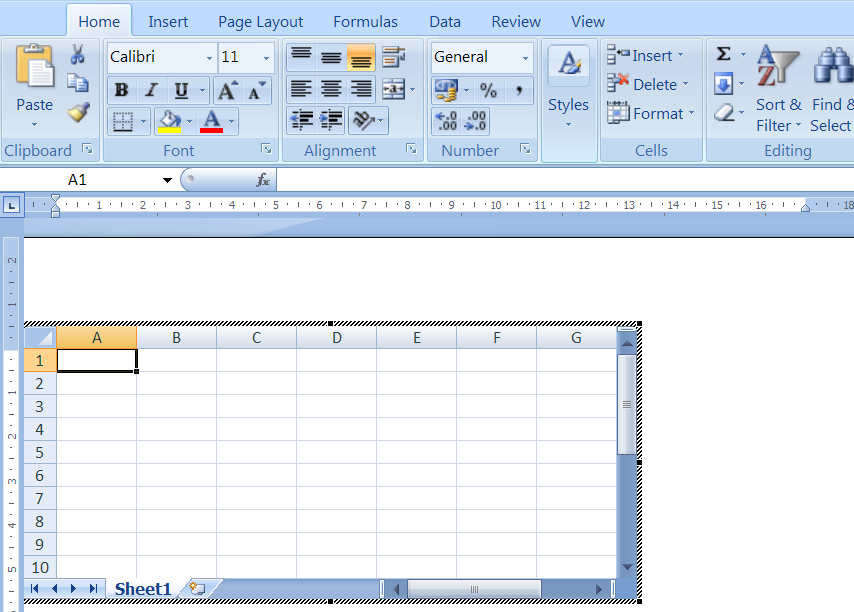Open the font size 11 dropdown

point(266,58)
